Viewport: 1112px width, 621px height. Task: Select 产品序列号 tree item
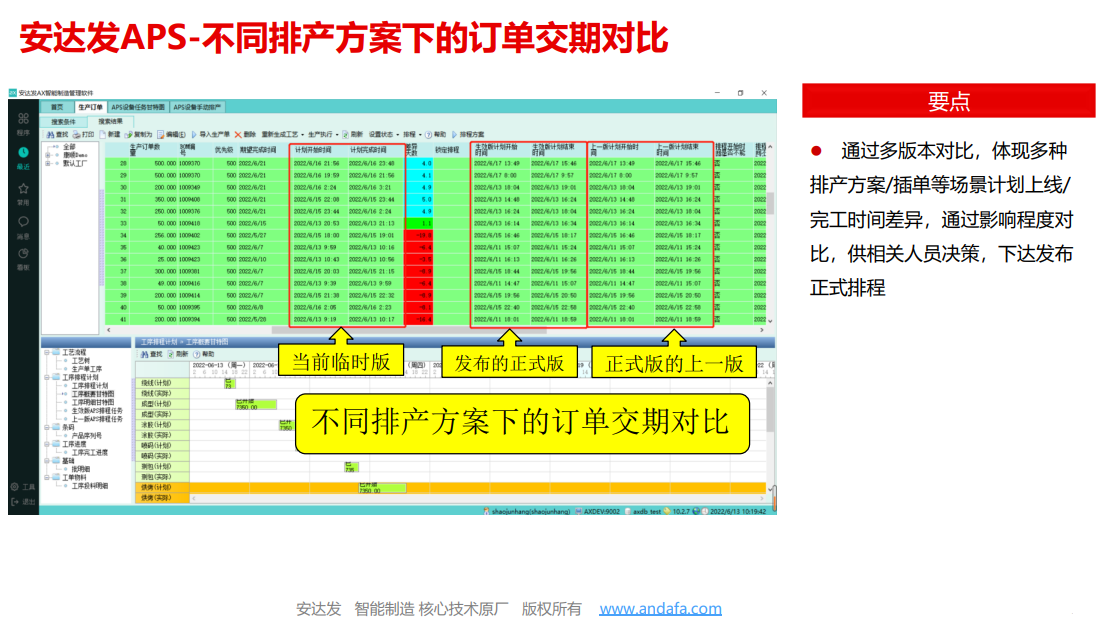tap(87, 436)
